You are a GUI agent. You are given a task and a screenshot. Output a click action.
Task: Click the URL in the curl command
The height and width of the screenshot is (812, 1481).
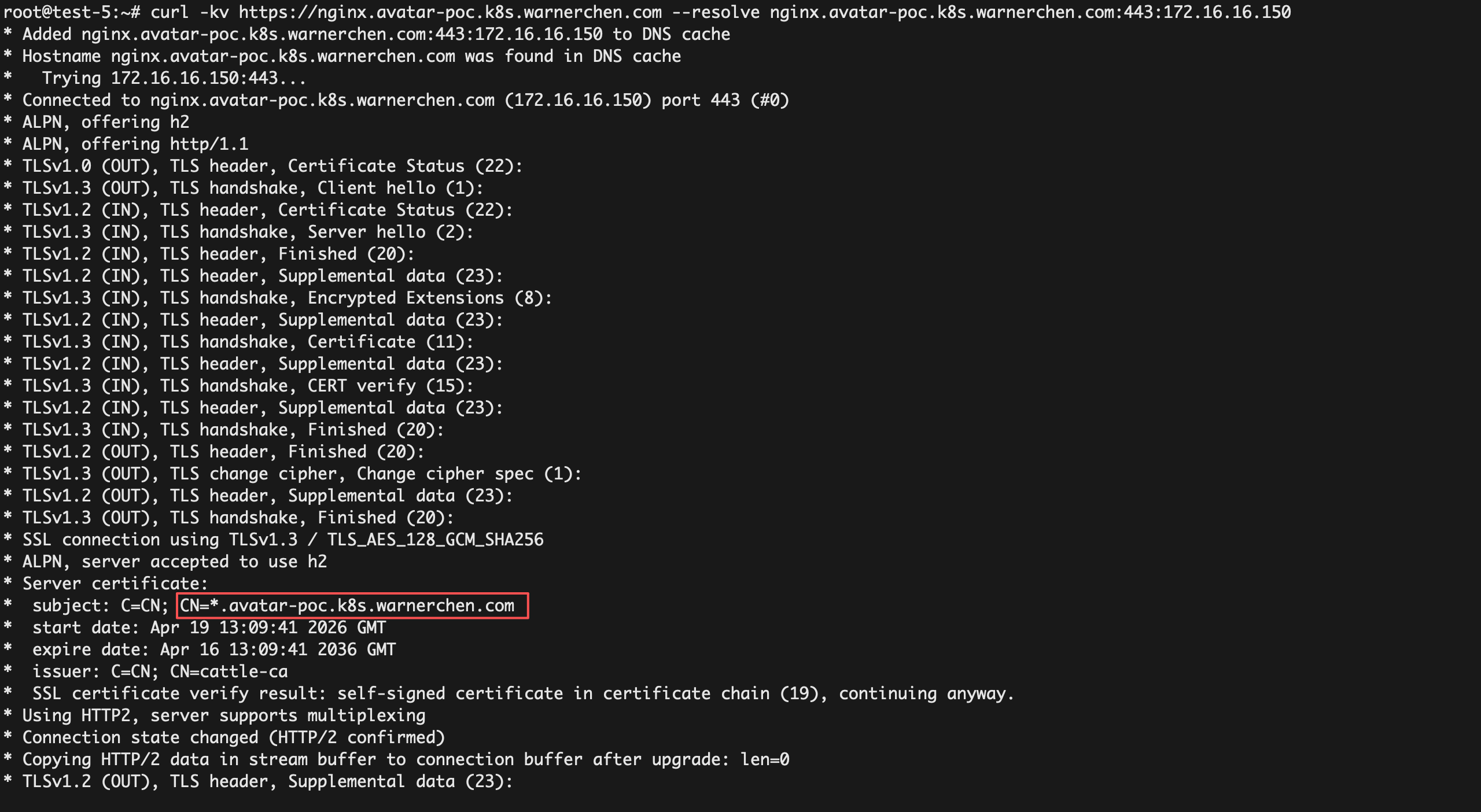450,12
